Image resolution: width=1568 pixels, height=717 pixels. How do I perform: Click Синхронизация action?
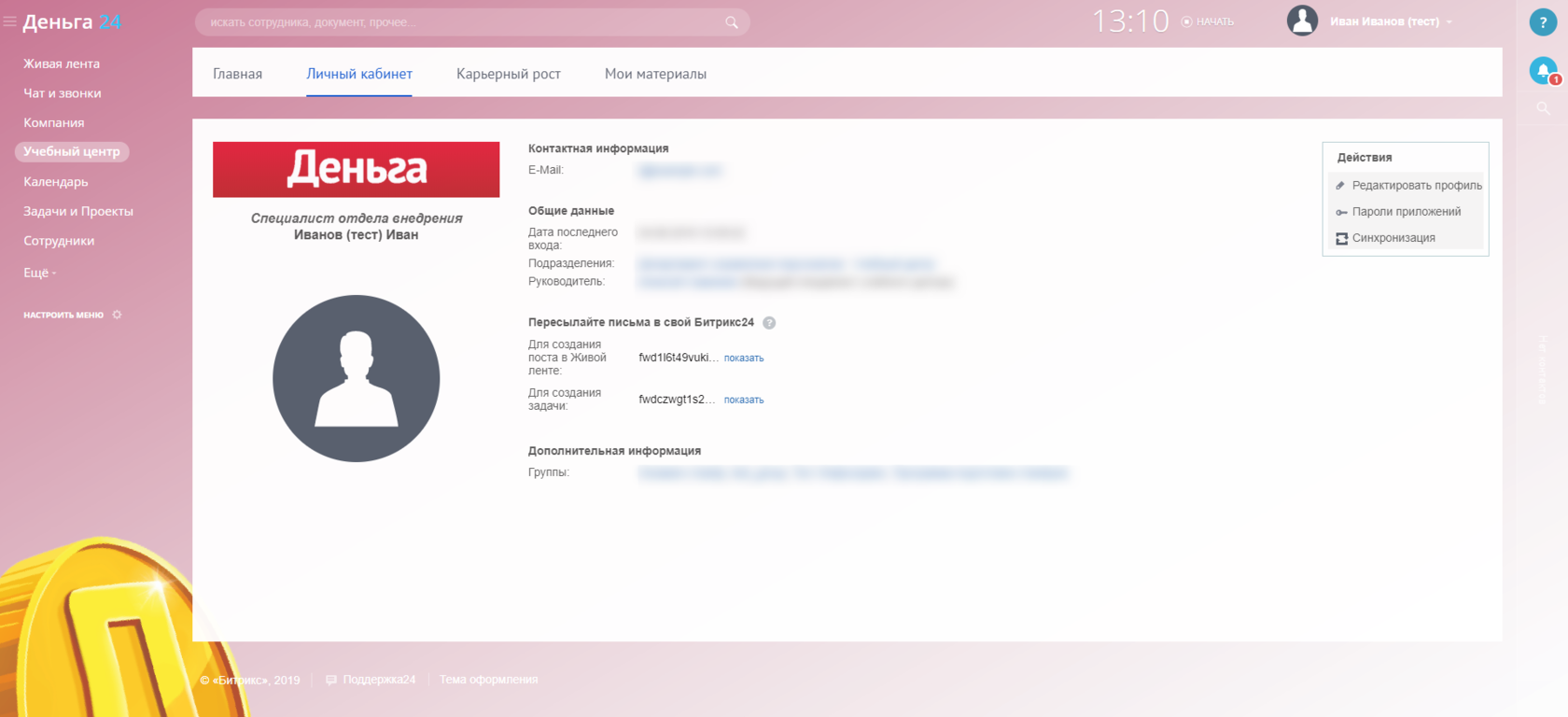click(x=1393, y=238)
